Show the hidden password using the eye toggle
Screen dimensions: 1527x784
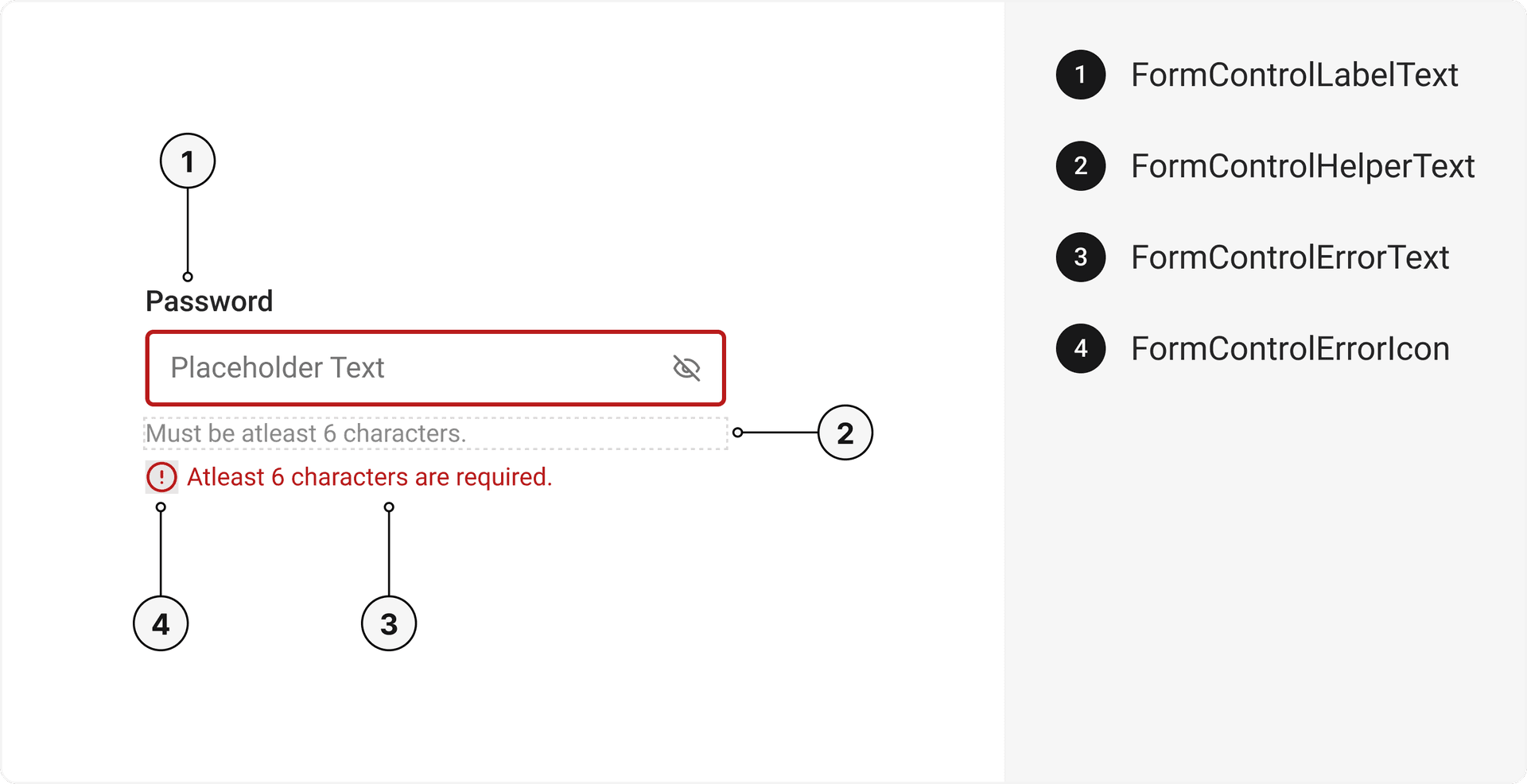point(686,368)
